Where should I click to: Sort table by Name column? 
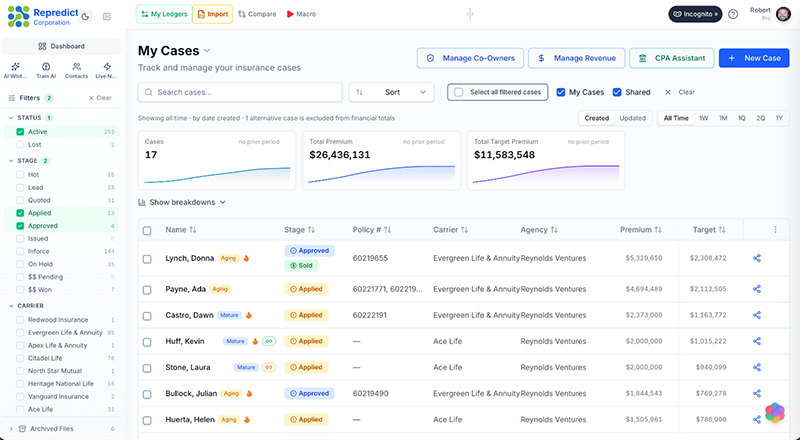pyautogui.click(x=181, y=230)
